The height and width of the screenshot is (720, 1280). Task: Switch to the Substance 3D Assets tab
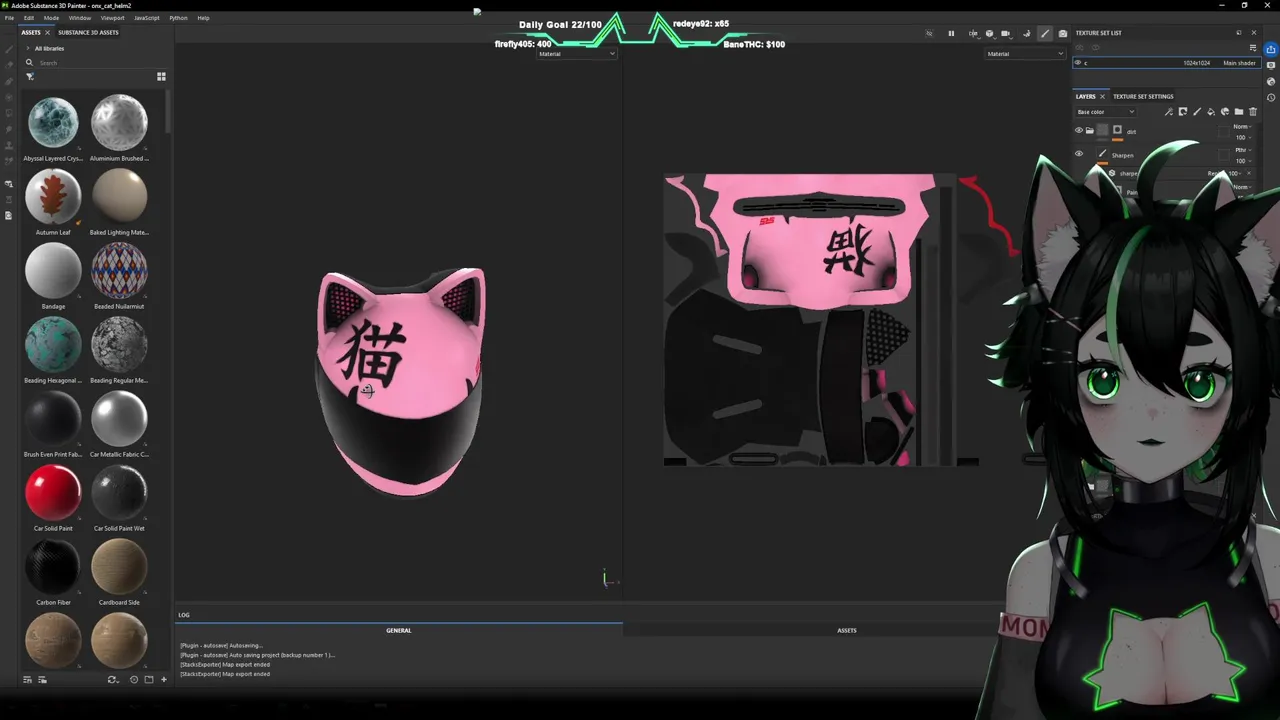pyautogui.click(x=88, y=32)
